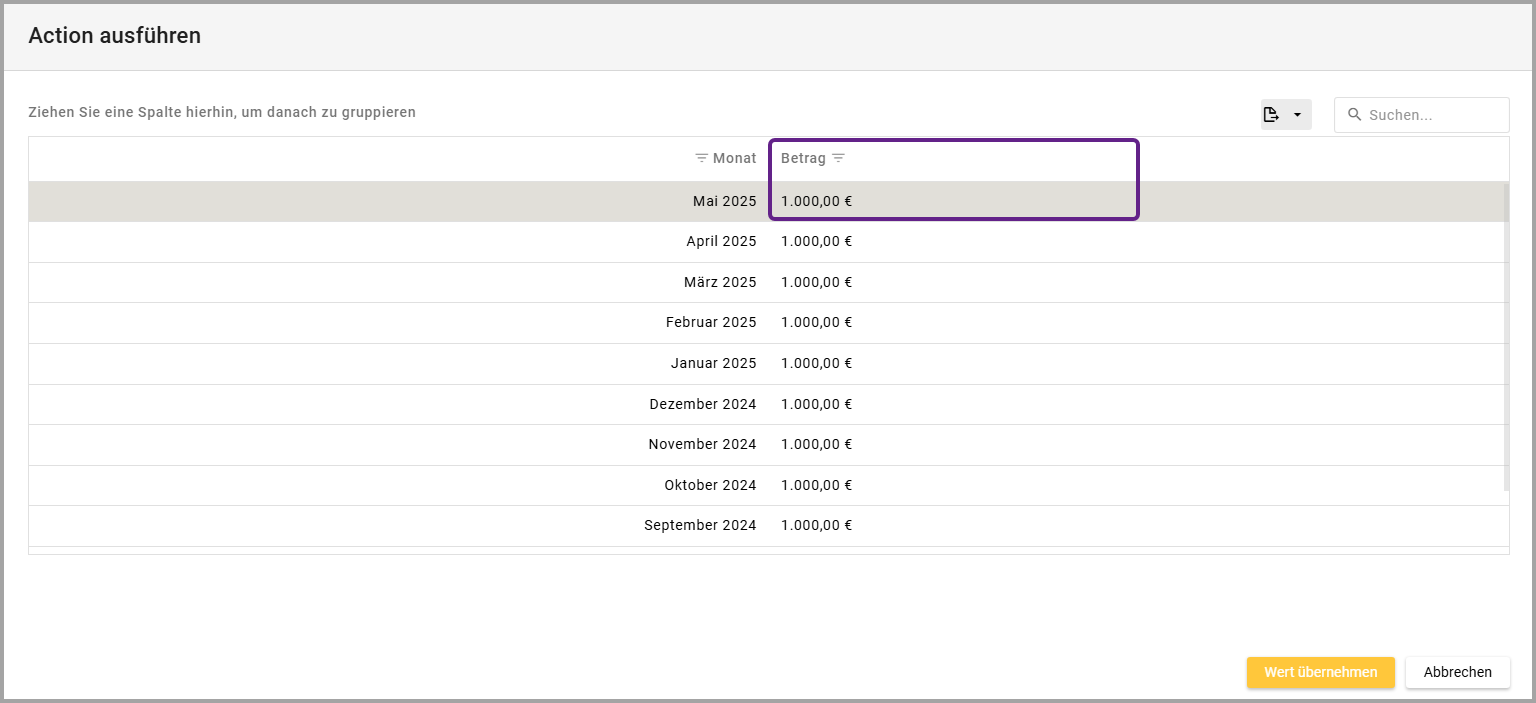Sort by the Monat column header

734,159
